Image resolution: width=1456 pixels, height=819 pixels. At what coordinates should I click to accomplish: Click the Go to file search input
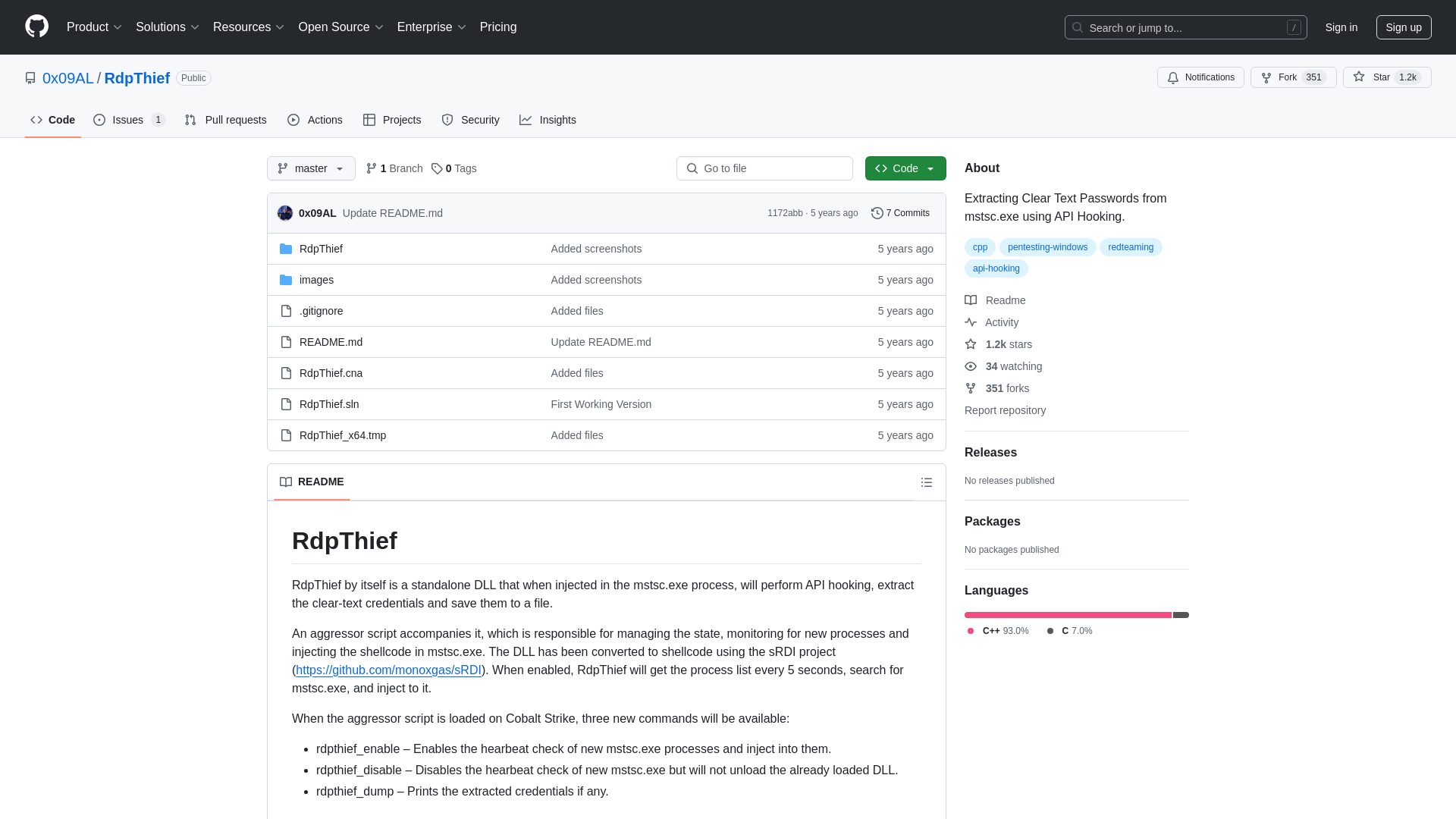coord(764,168)
